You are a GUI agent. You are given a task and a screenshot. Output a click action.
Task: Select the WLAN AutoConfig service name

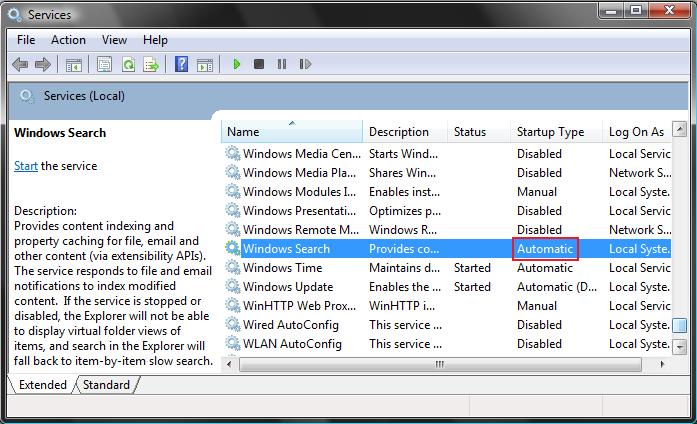pos(292,344)
